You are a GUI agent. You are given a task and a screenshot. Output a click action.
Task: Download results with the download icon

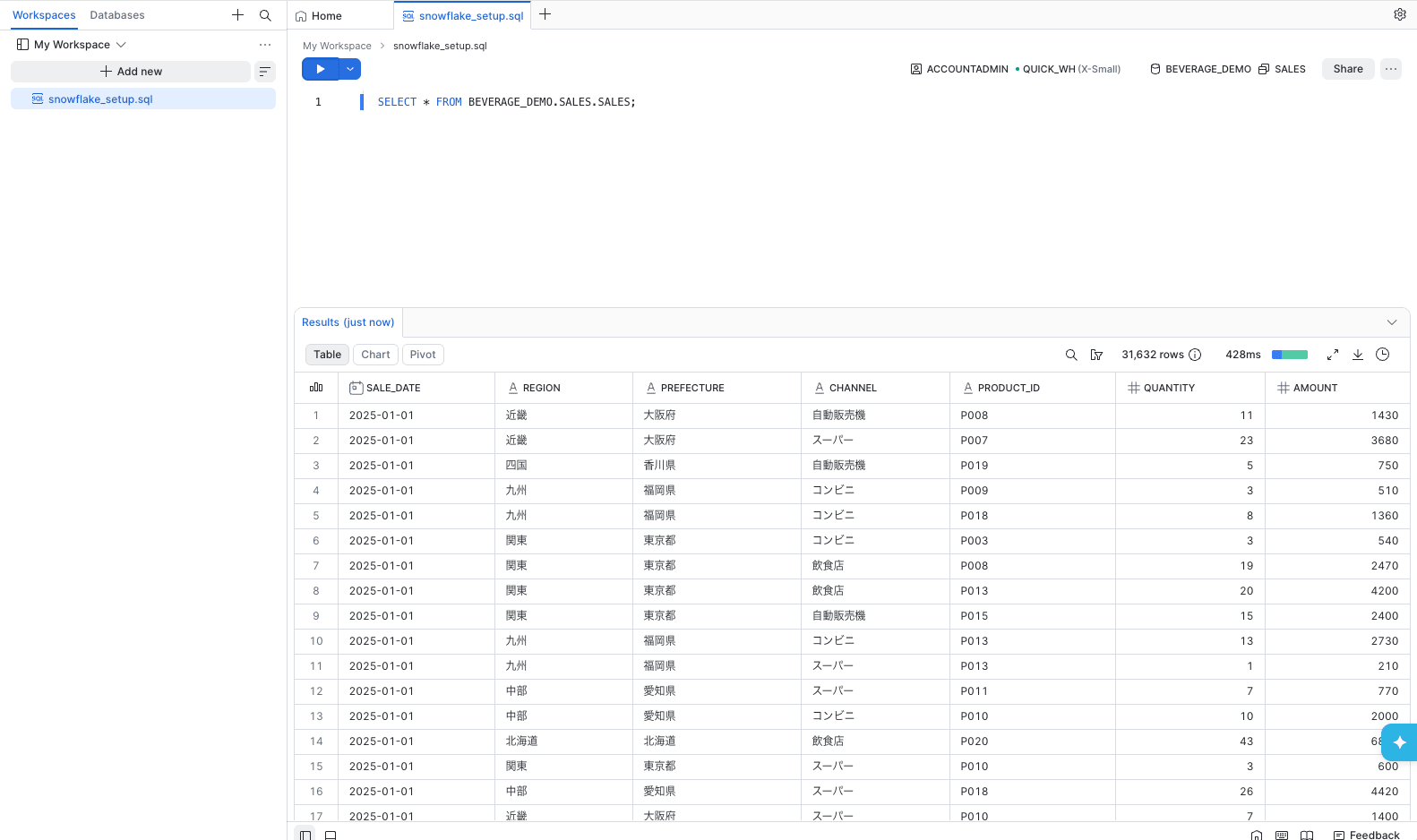coord(1358,355)
